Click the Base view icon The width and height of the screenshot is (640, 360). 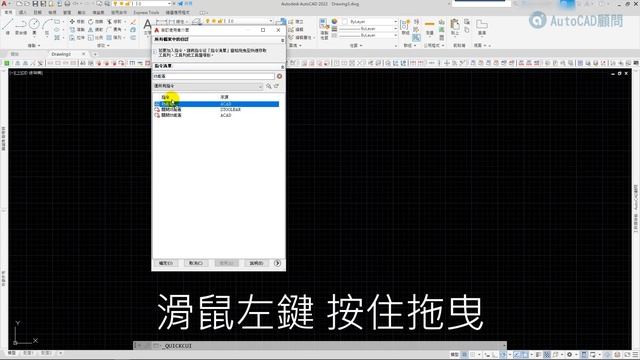pos(482,27)
